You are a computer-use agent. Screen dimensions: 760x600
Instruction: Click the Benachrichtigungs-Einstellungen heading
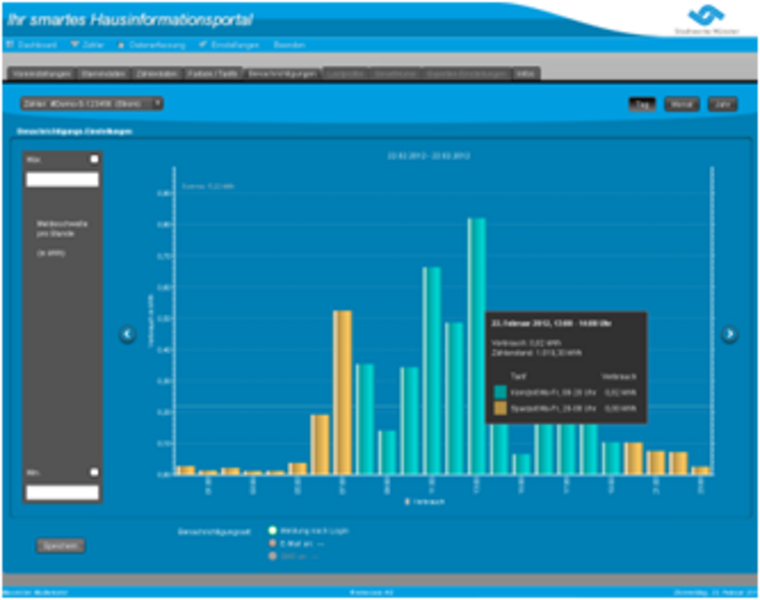click(74, 131)
